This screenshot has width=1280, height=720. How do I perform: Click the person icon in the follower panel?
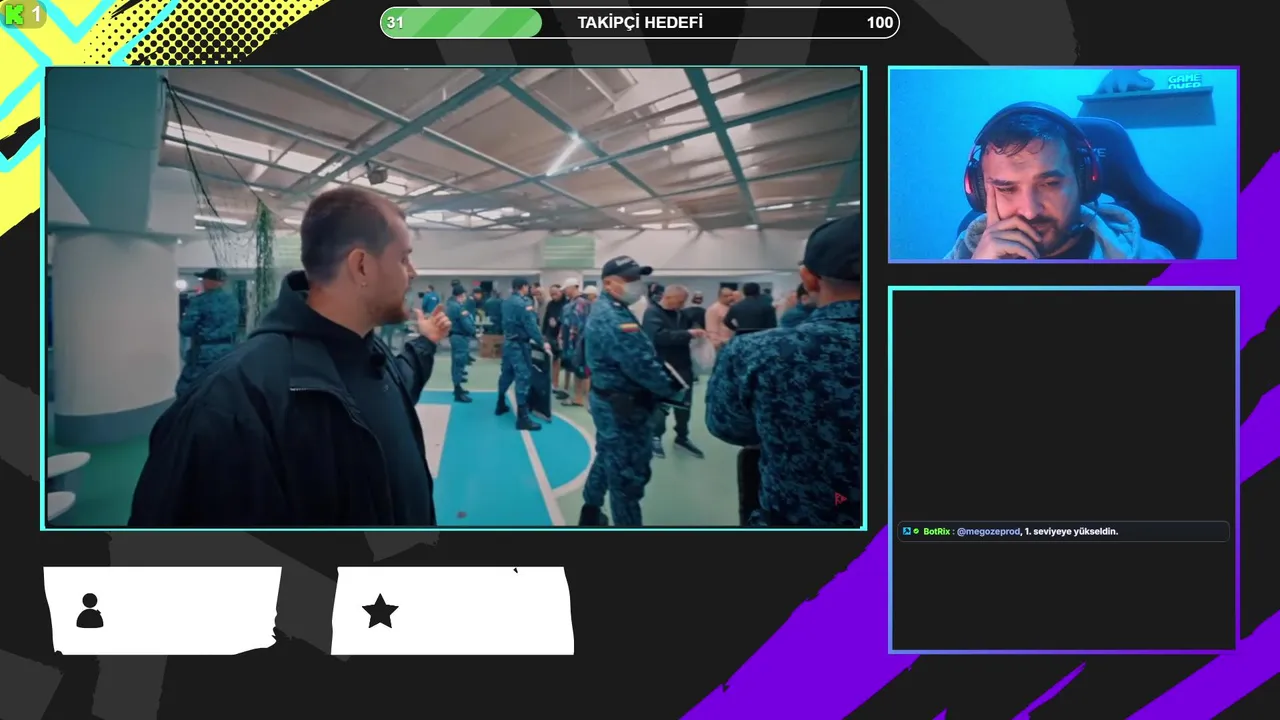pos(90,611)
